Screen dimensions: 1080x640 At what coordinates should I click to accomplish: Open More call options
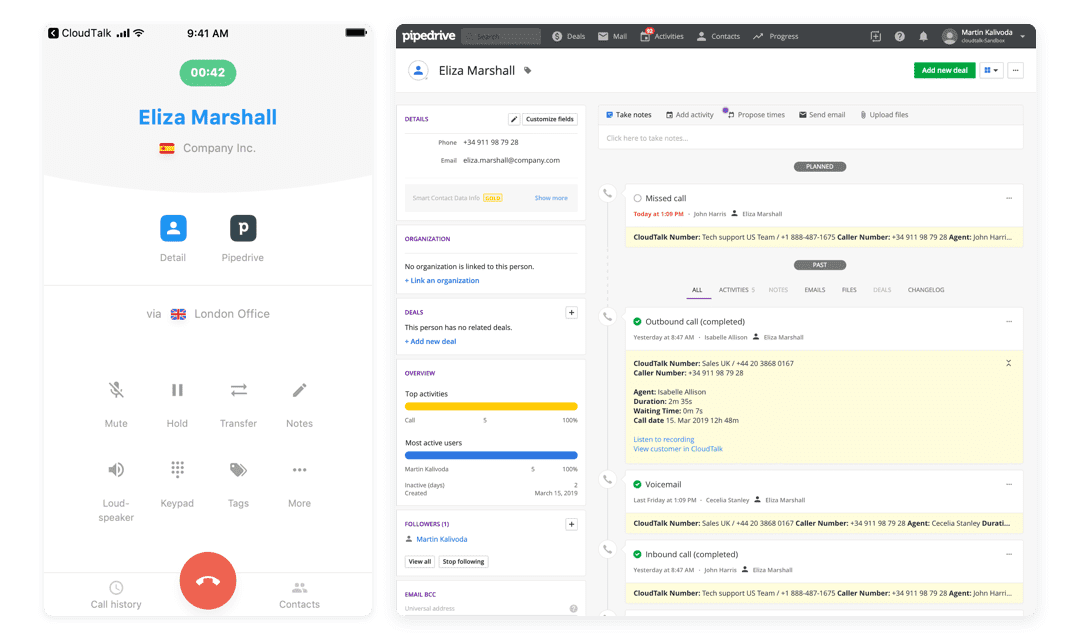[299, 470]
